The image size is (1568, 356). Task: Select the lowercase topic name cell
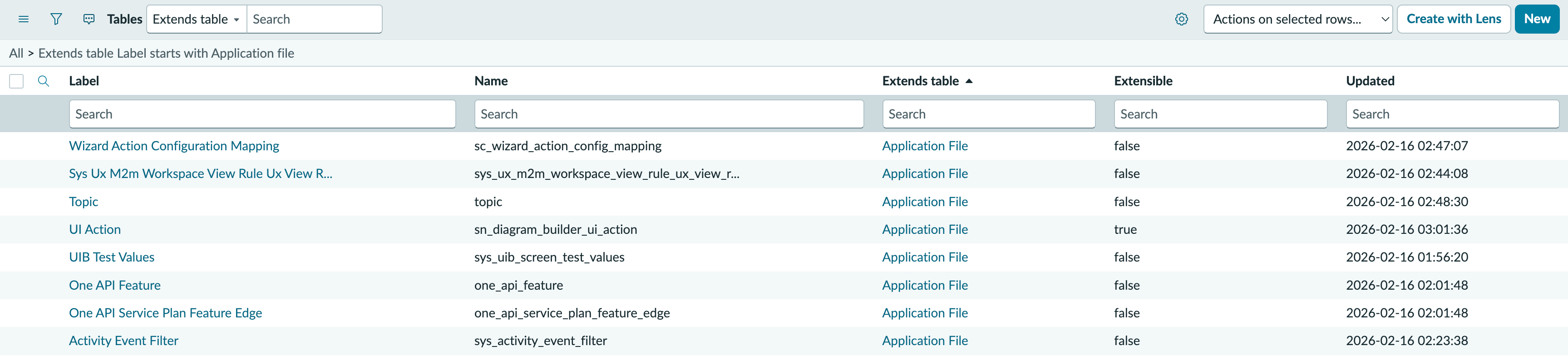point(488,202)
